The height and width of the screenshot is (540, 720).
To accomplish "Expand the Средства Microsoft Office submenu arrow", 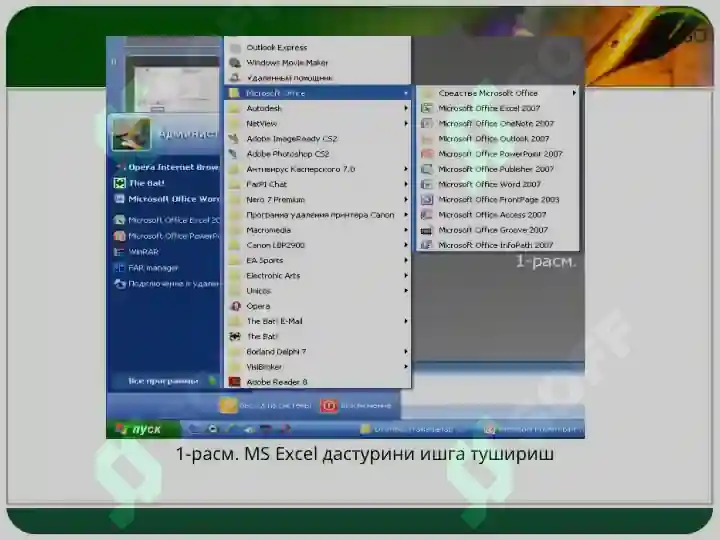I will [574, 93].
